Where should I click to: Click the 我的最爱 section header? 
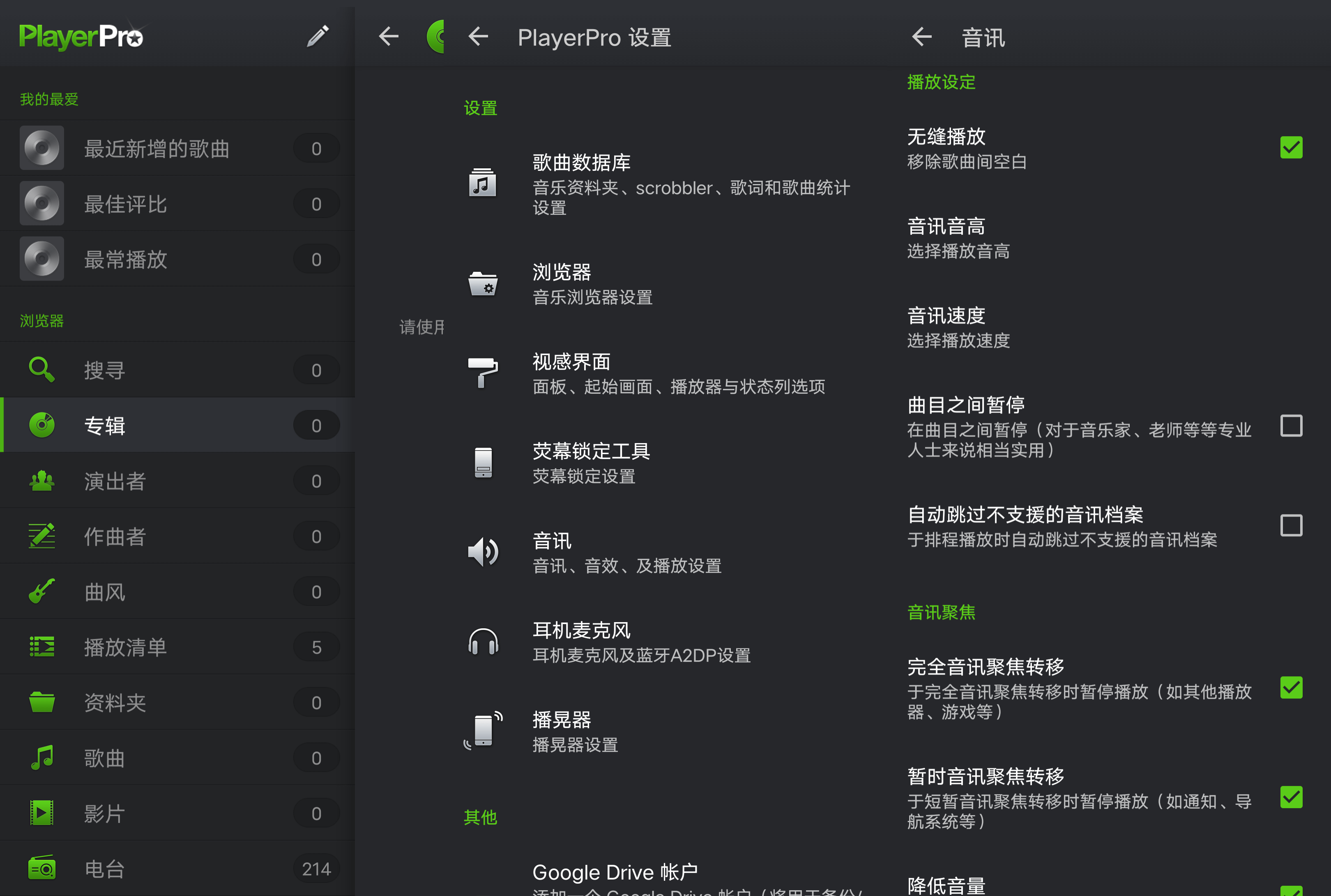tap(49, 99)
